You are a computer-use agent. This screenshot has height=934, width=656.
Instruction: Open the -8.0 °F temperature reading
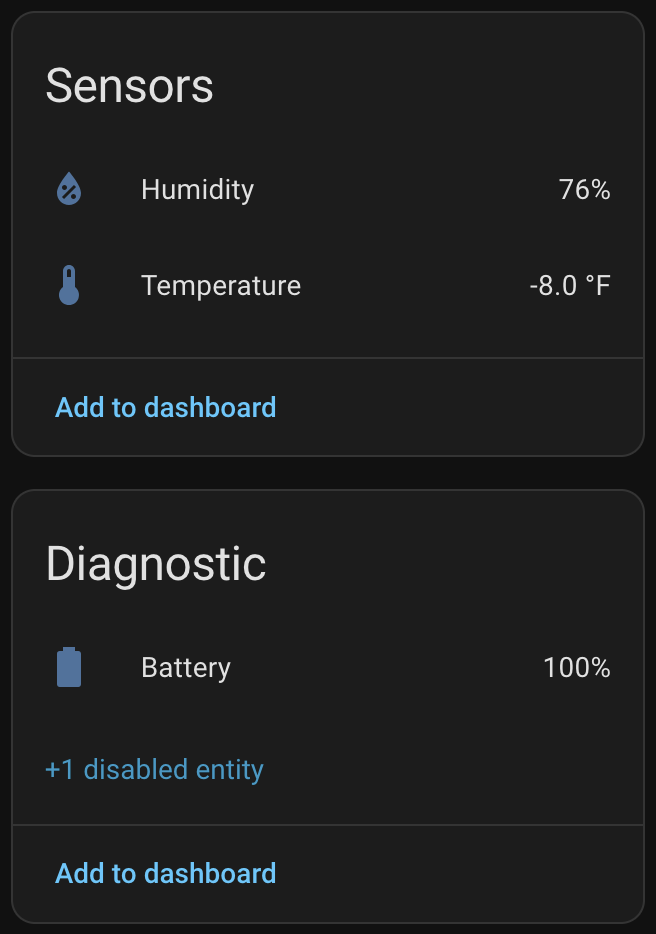tap(569, 286)
